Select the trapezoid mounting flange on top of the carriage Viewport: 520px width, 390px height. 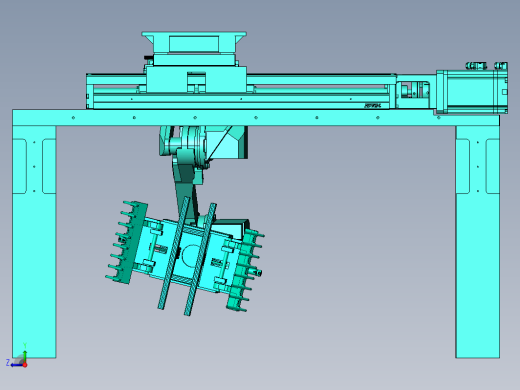pos(194,42)
